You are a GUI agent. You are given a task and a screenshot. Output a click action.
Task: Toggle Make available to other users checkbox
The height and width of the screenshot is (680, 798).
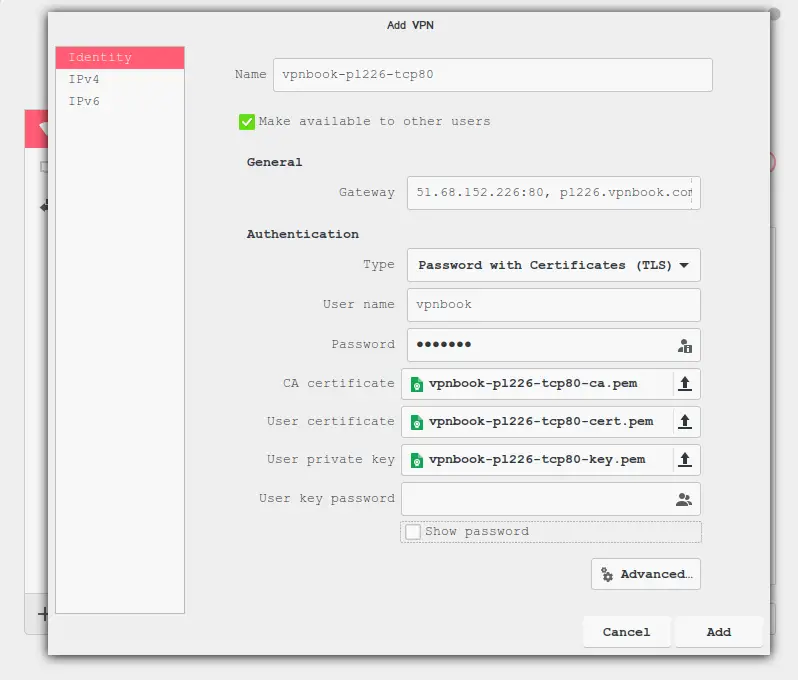click(247, 122)
